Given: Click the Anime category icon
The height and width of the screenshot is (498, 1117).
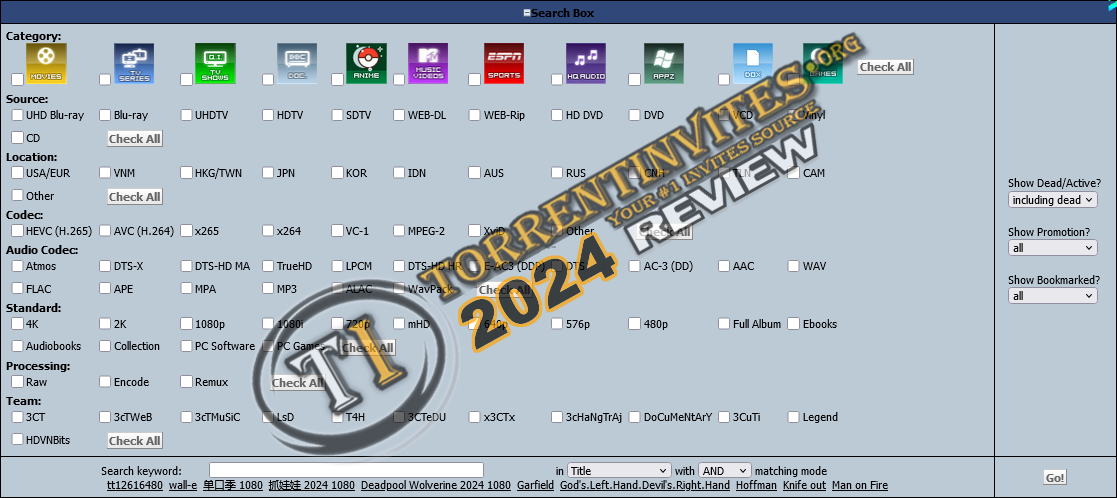Looking at the screenshot, I should coord(366,64).
